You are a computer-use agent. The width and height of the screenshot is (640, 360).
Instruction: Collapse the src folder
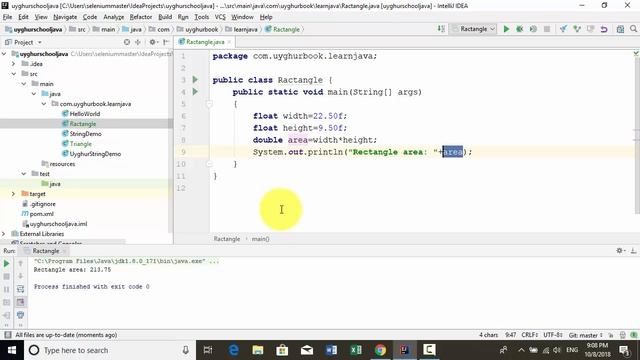[14, 74]
